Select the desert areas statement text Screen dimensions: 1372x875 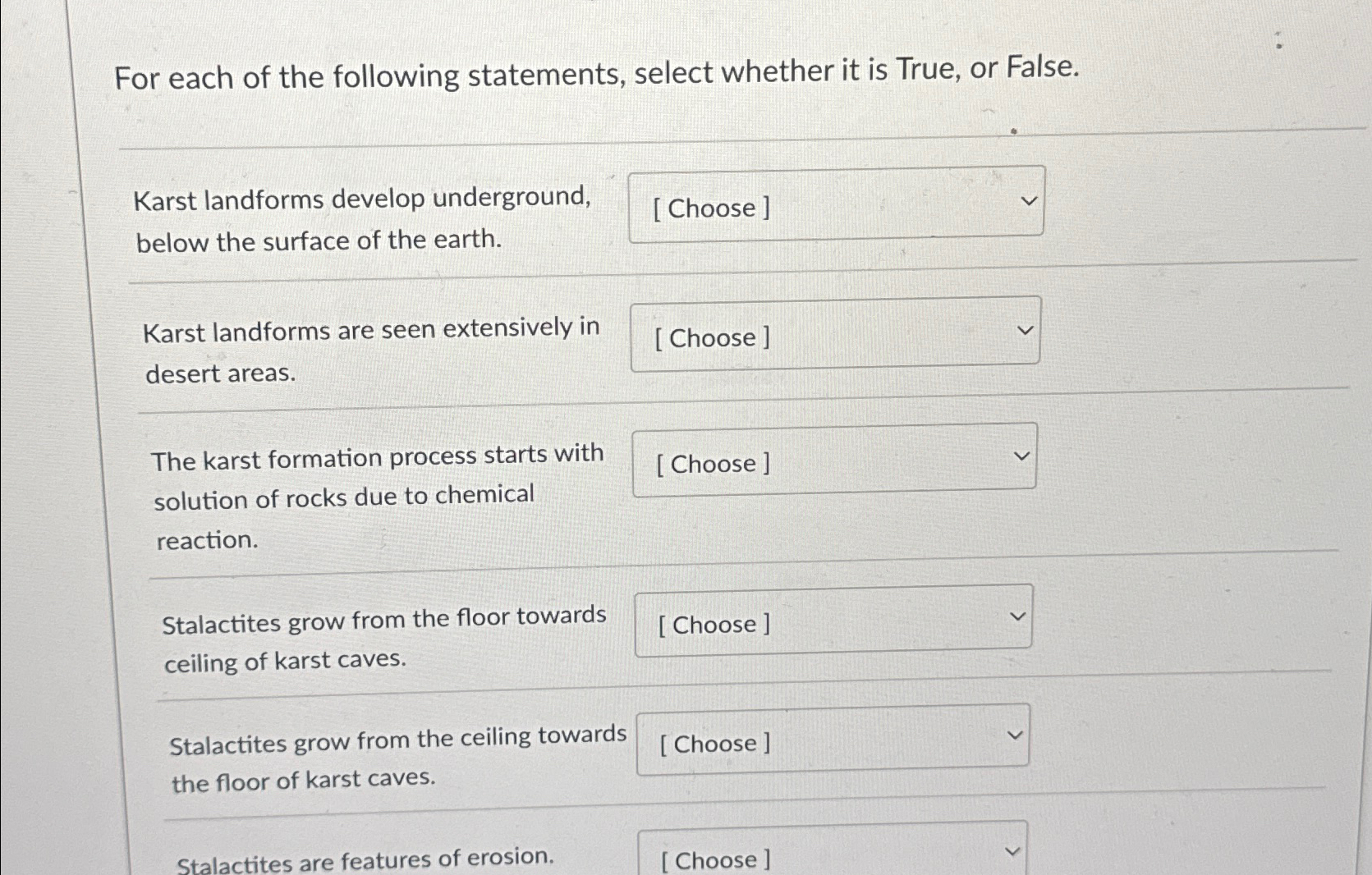coord(369,351)
